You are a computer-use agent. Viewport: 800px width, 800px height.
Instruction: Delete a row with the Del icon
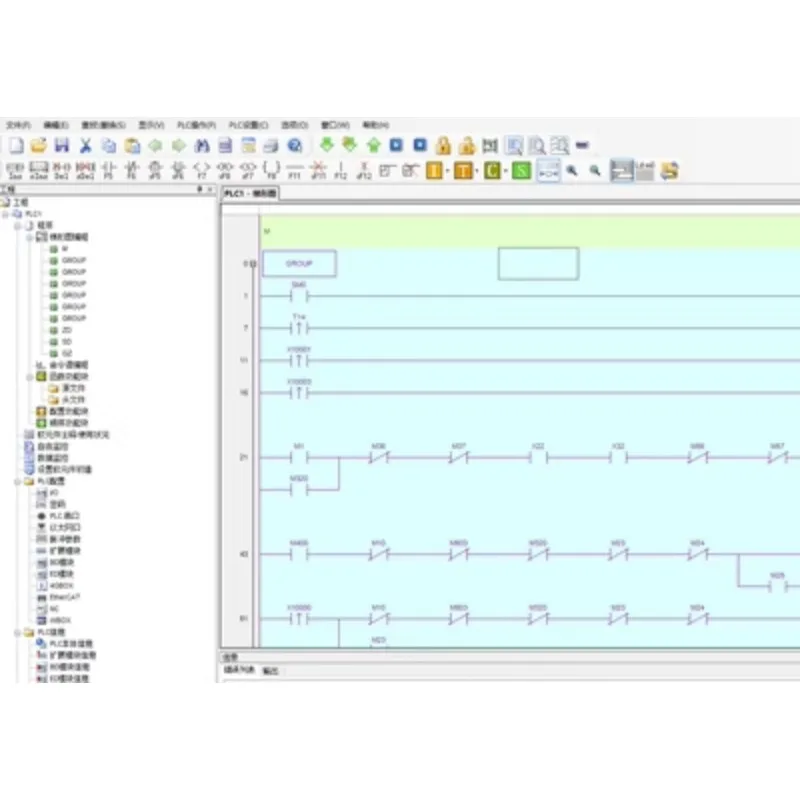pyautogui.click(x=62, y=170)
